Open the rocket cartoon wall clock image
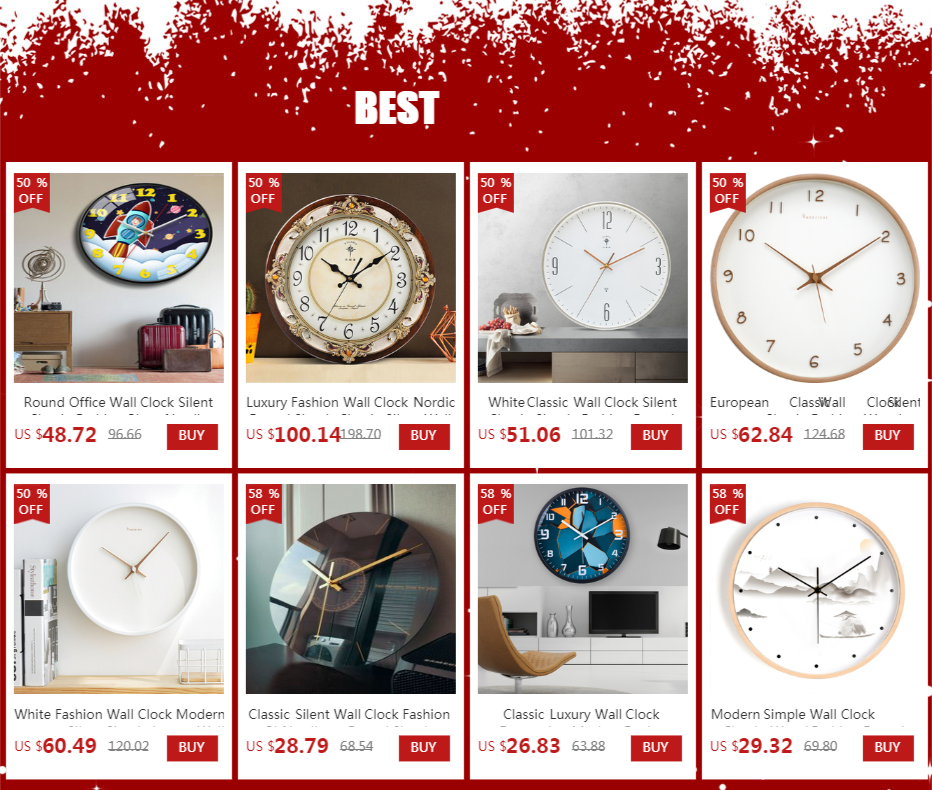The image size is (932, 790). click(x=119, y=278)
